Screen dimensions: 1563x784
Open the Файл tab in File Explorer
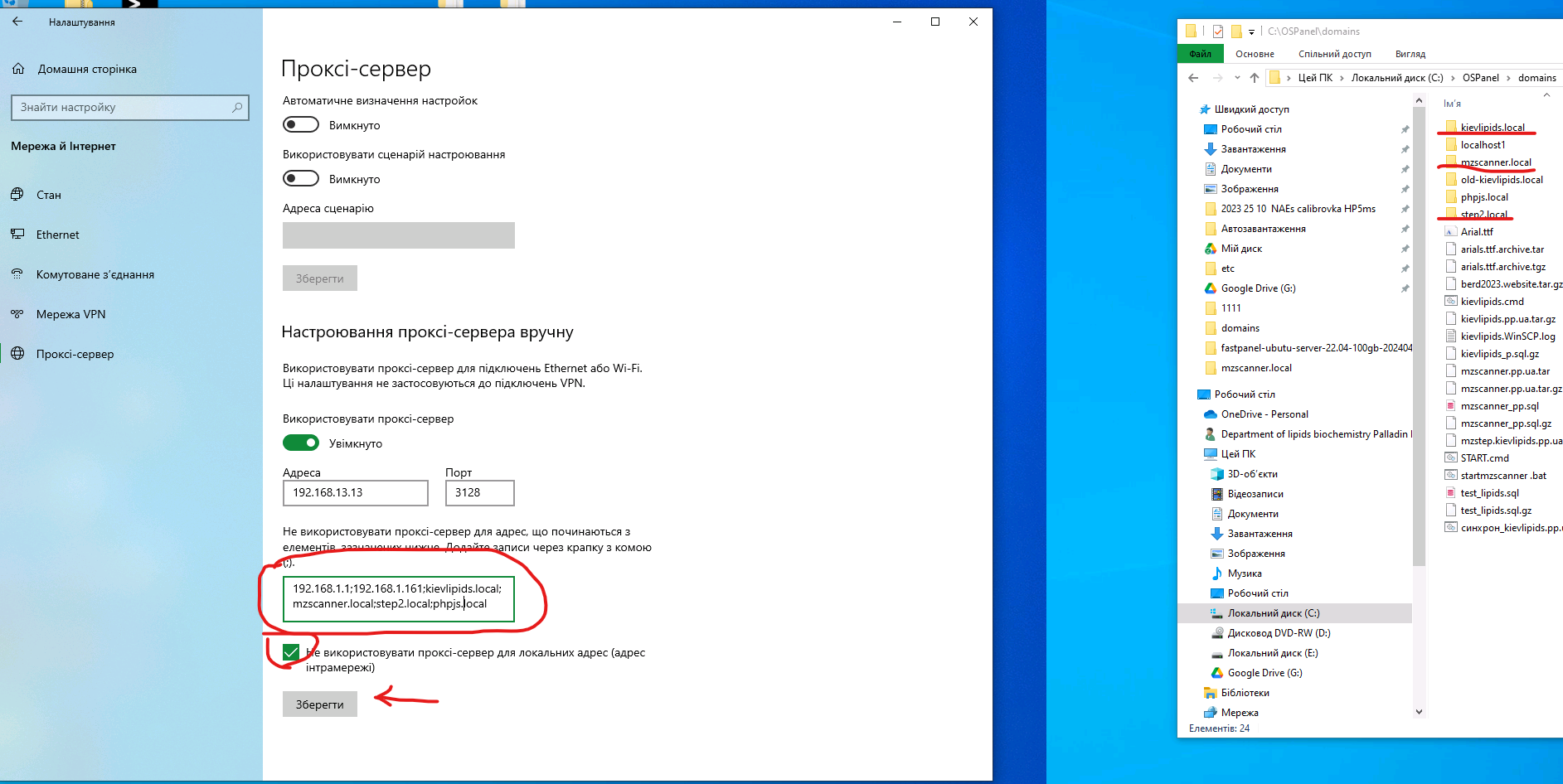coord(1200,54)
